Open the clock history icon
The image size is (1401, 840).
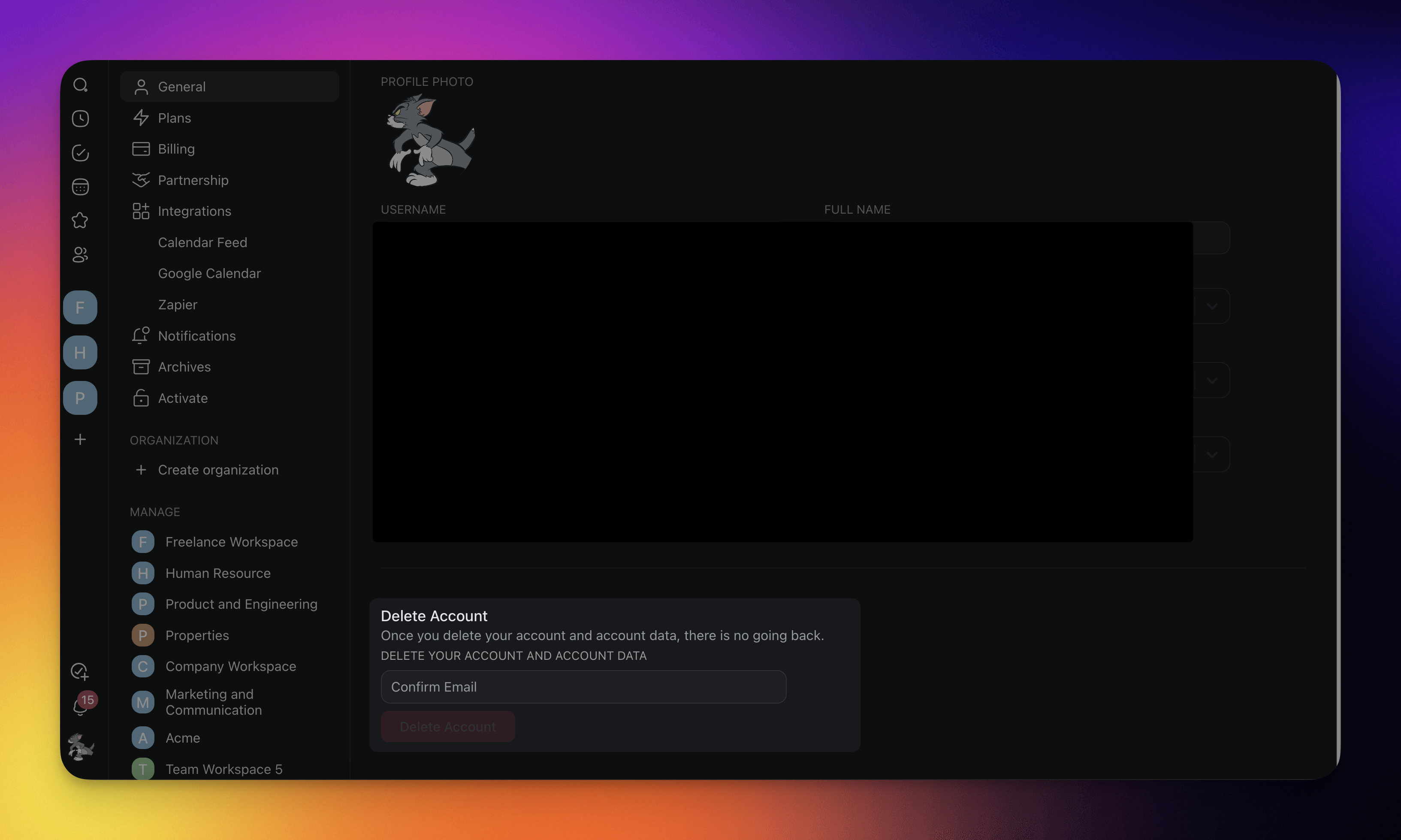[x=80, y=119]
